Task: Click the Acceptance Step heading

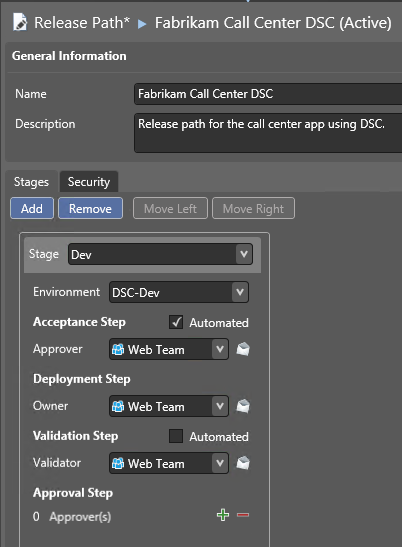Action: click(x=79, y=322)
